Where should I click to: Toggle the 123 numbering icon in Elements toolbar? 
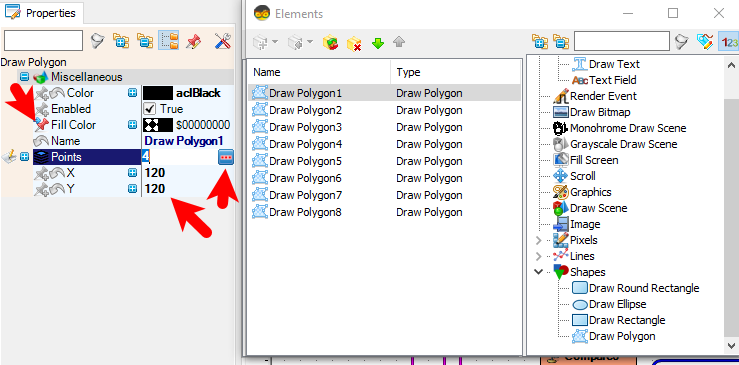click(729, 41)
